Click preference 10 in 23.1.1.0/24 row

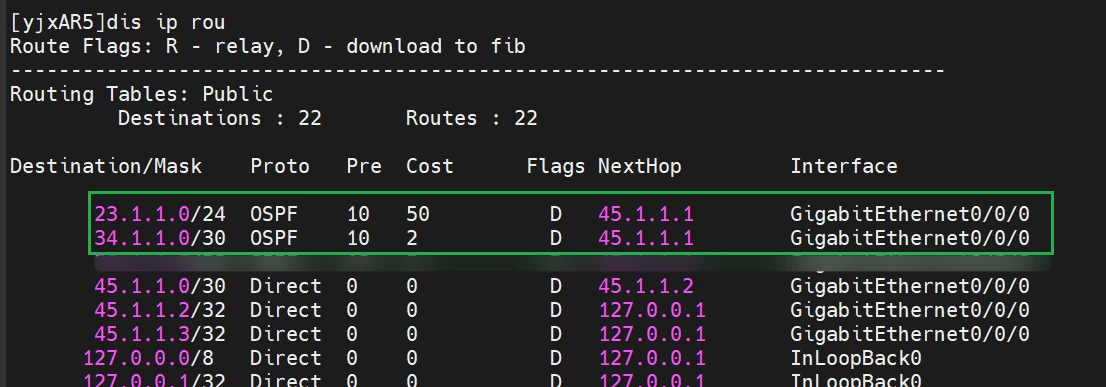click(x=358, y=214)
